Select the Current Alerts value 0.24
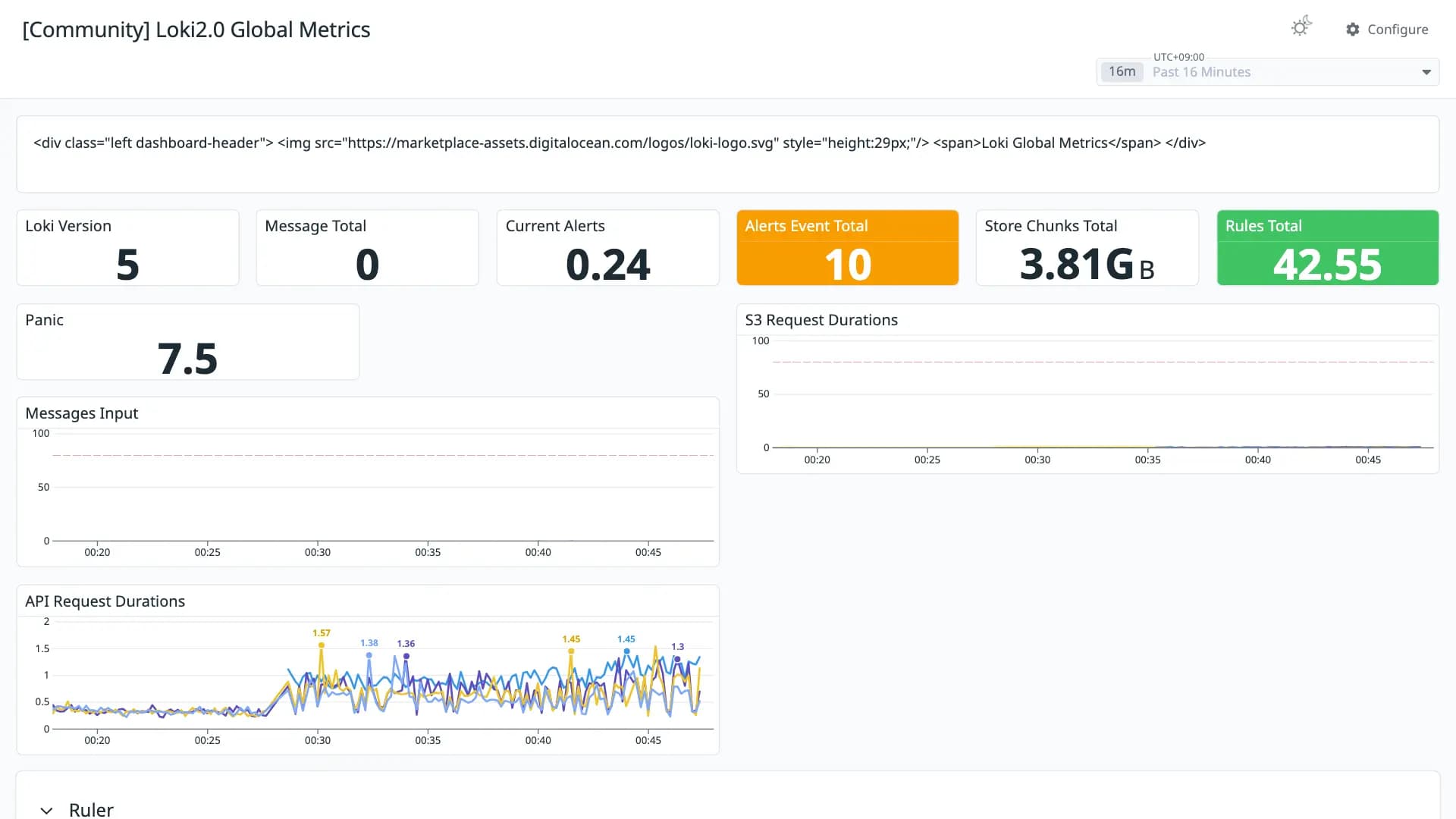Viewport: 1456px width, 819px height. [x=607, y=265]
